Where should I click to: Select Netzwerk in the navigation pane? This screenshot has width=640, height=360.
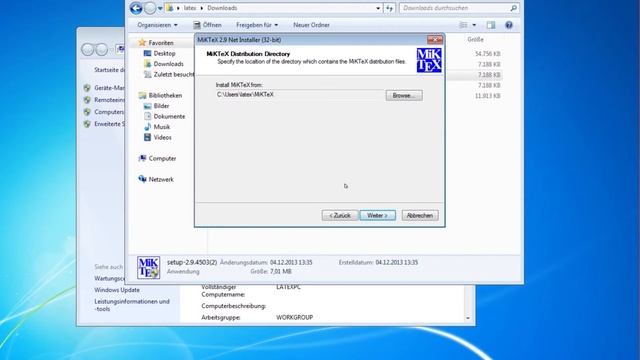coord(161,179)
